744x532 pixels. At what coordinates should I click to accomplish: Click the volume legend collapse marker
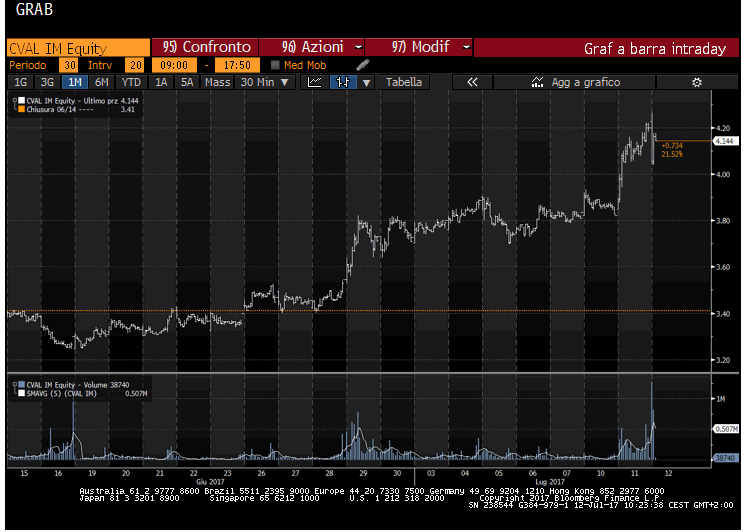[x=15, y=385]
